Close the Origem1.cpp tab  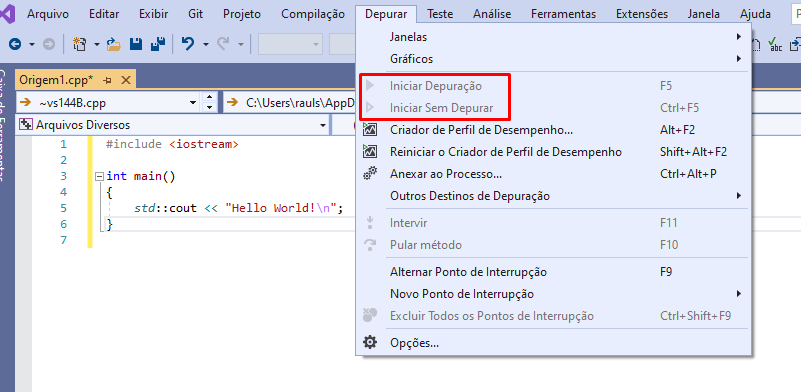[x=126, y=80]
